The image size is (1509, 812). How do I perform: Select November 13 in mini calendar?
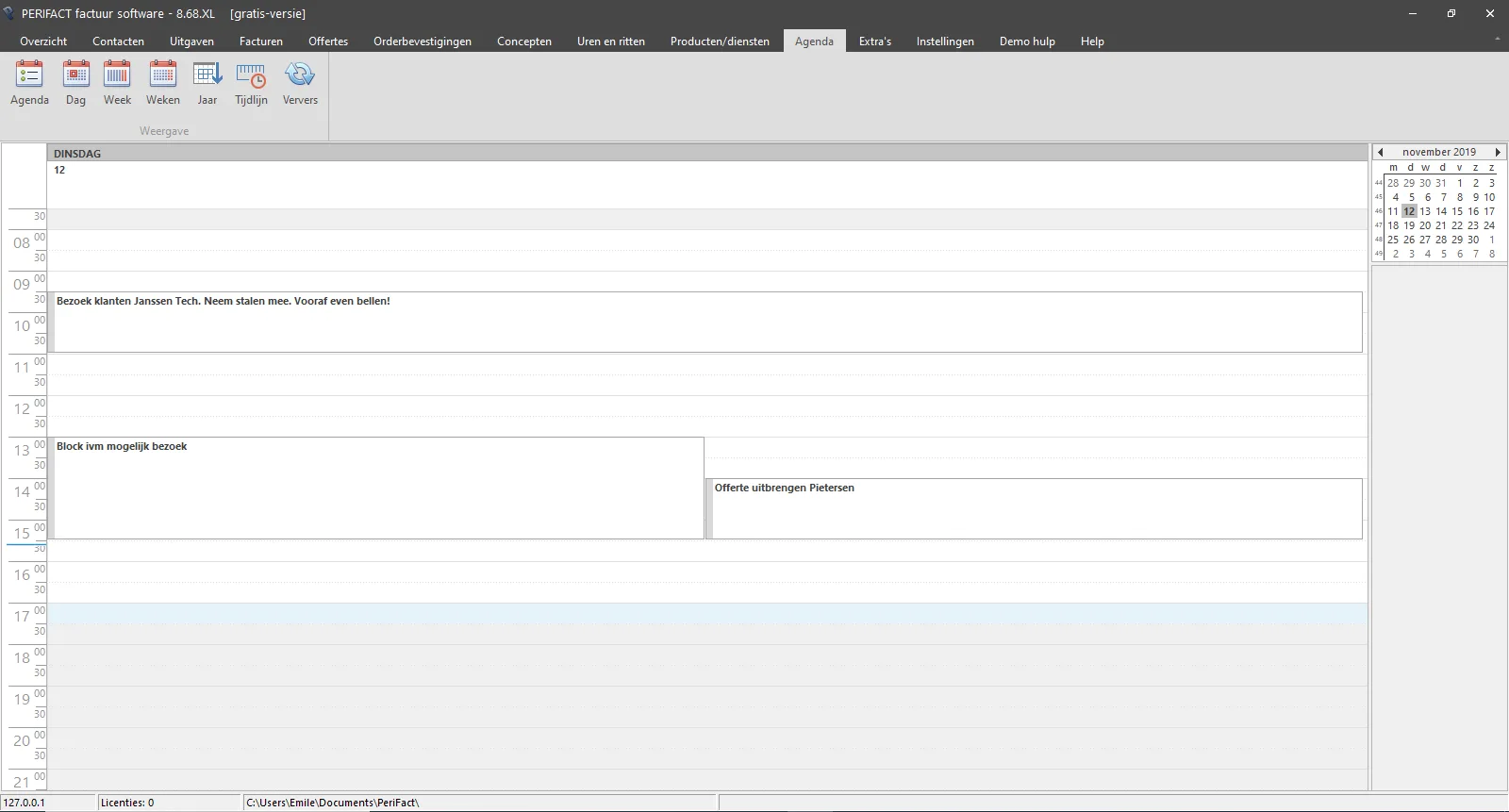pos(1425,211)
